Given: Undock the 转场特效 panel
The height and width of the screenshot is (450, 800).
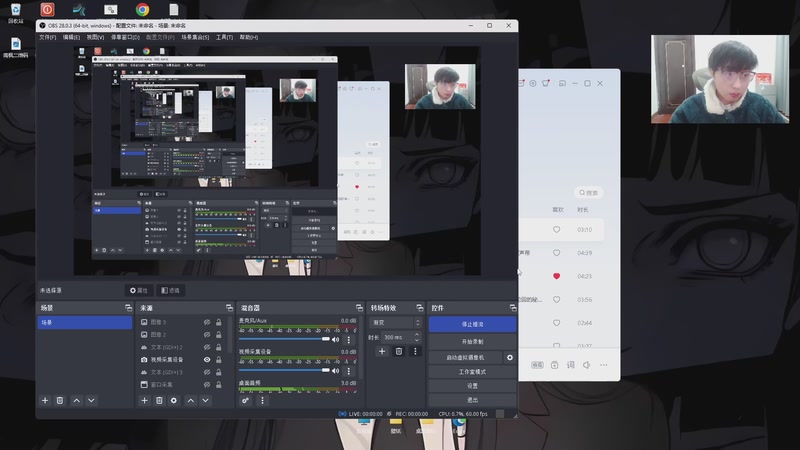Looking at the screenshot, I should pyautogui.click(x=419, y=308).
